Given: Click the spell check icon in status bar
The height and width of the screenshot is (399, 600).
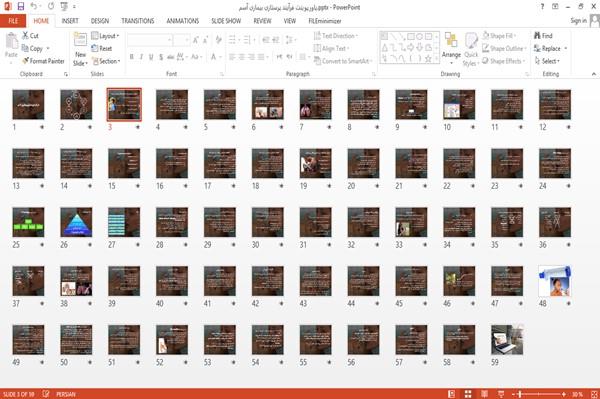Looking at the screenshot, I should coord(46,394).
